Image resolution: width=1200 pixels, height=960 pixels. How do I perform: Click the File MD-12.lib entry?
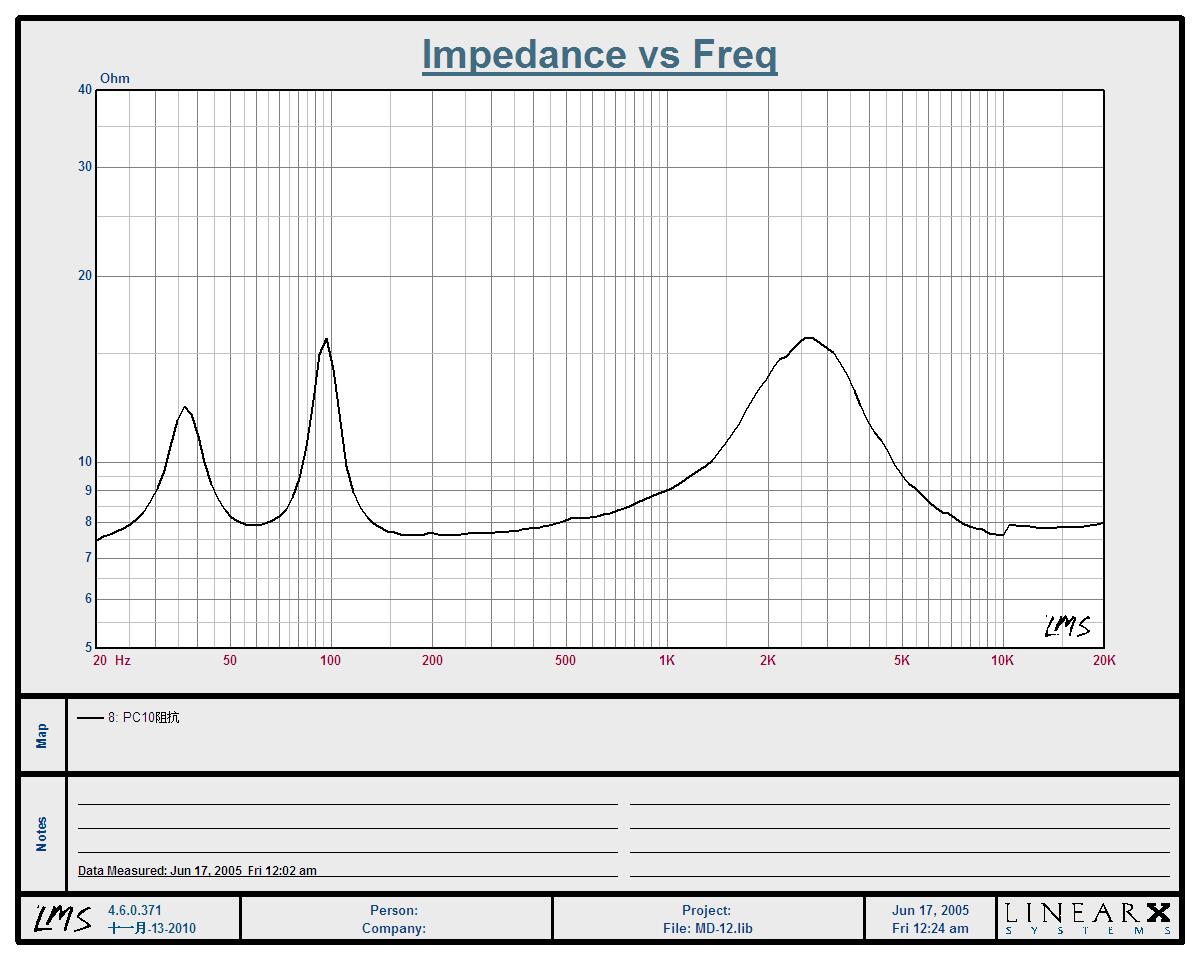click(x=708, y=928)
